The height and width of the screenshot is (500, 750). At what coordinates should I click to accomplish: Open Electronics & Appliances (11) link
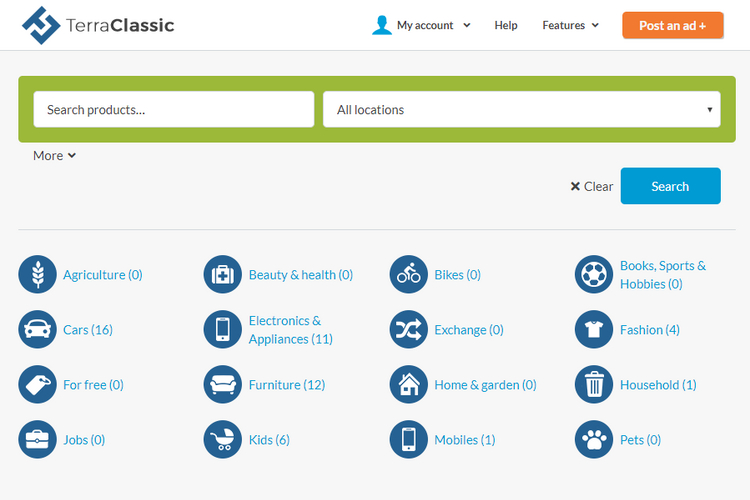click(x=290, y=330)
